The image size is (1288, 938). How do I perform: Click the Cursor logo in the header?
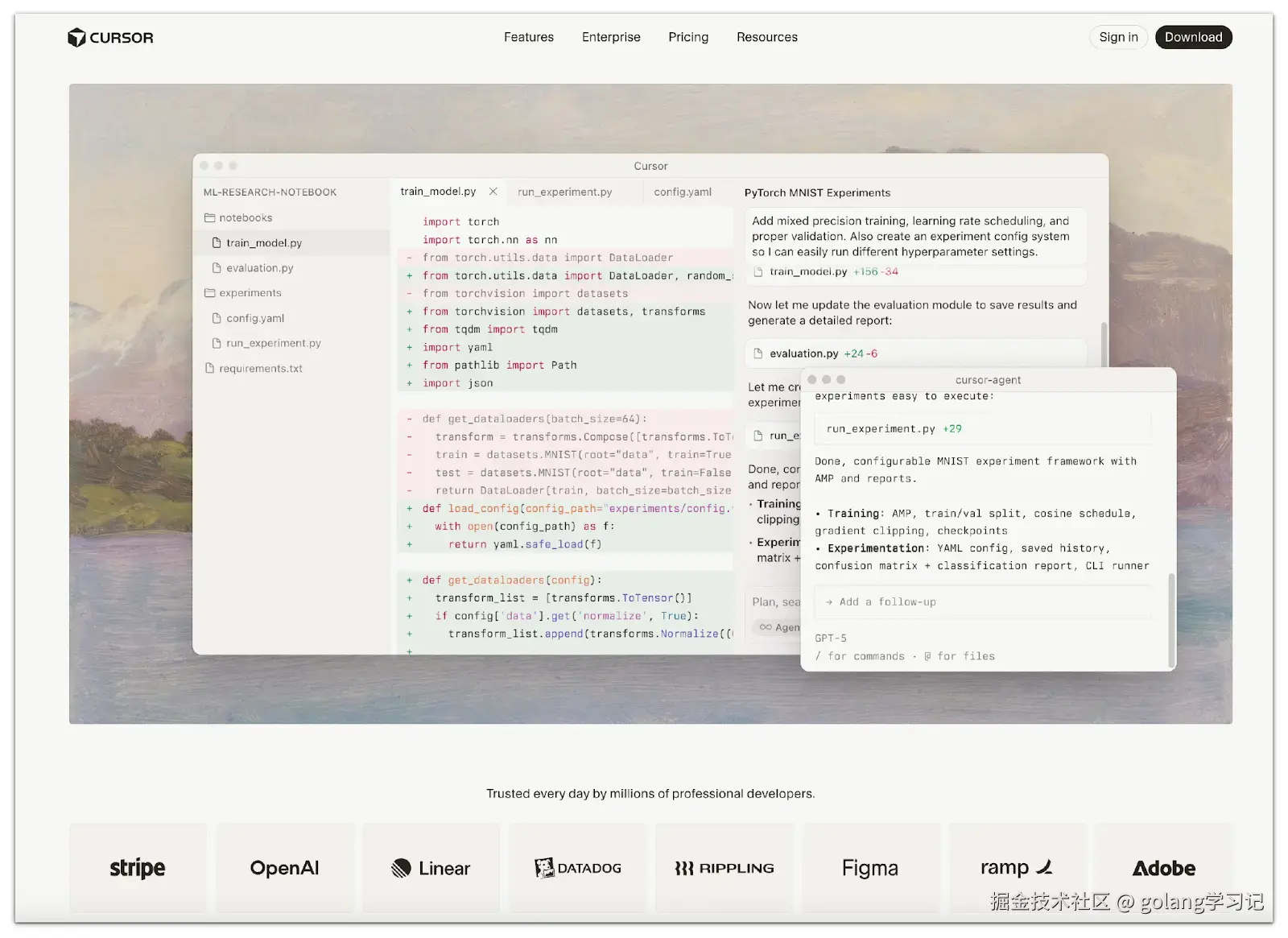coord(110,37)
